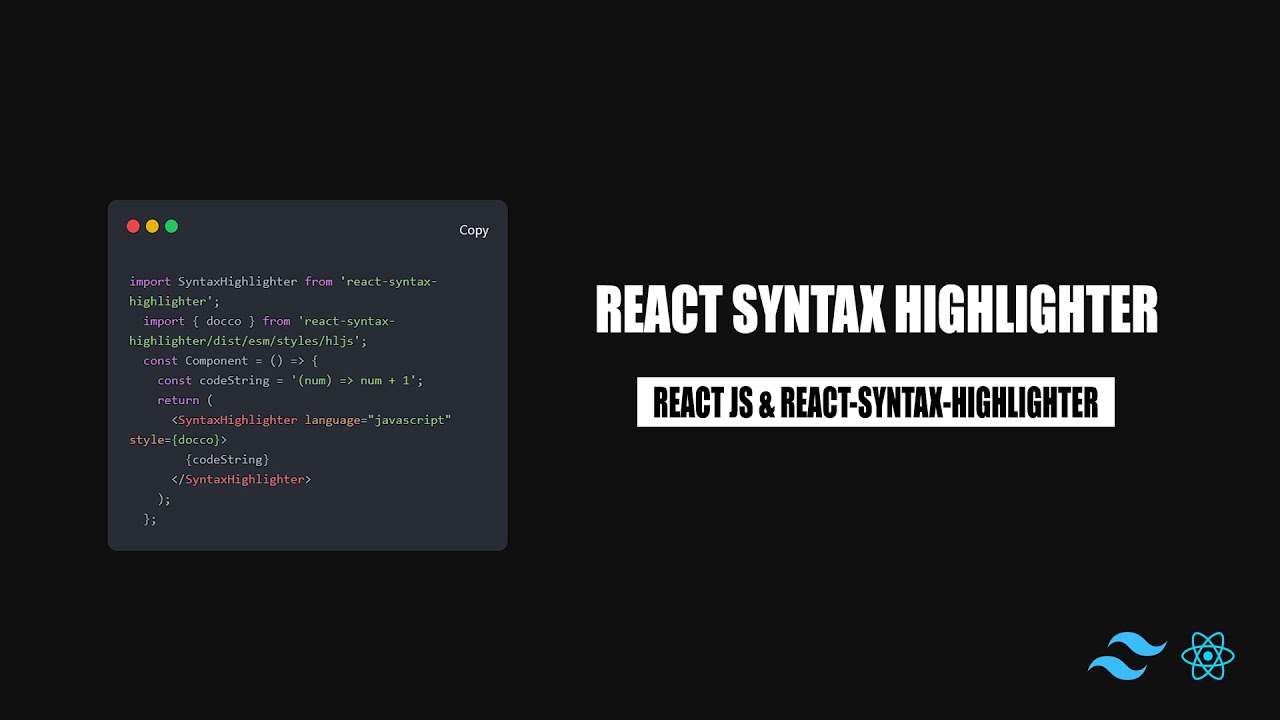Click the closing '</SyntaxHighlighter>' tag line

point(241,479)
